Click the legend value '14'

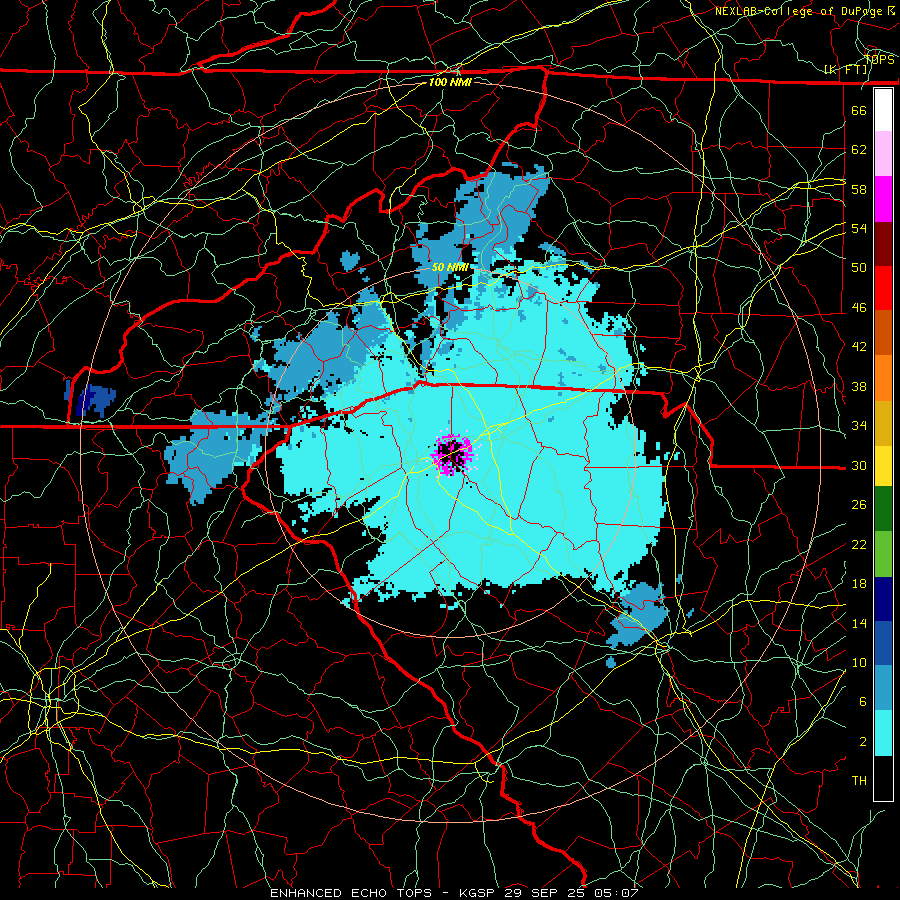tap(859, 623)
